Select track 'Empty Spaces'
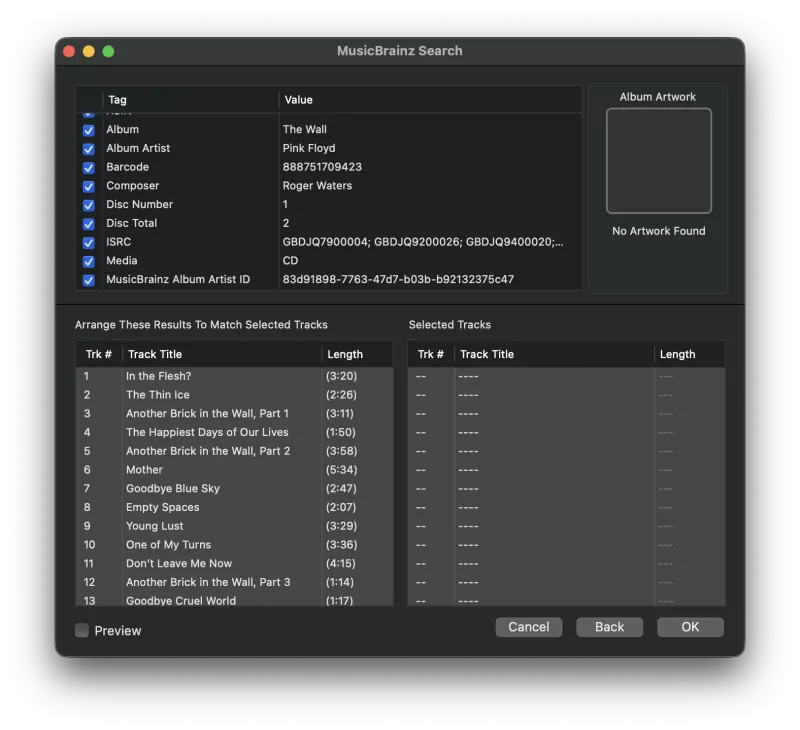This screenshot has height=730, width=800. (x=235, y=507)
